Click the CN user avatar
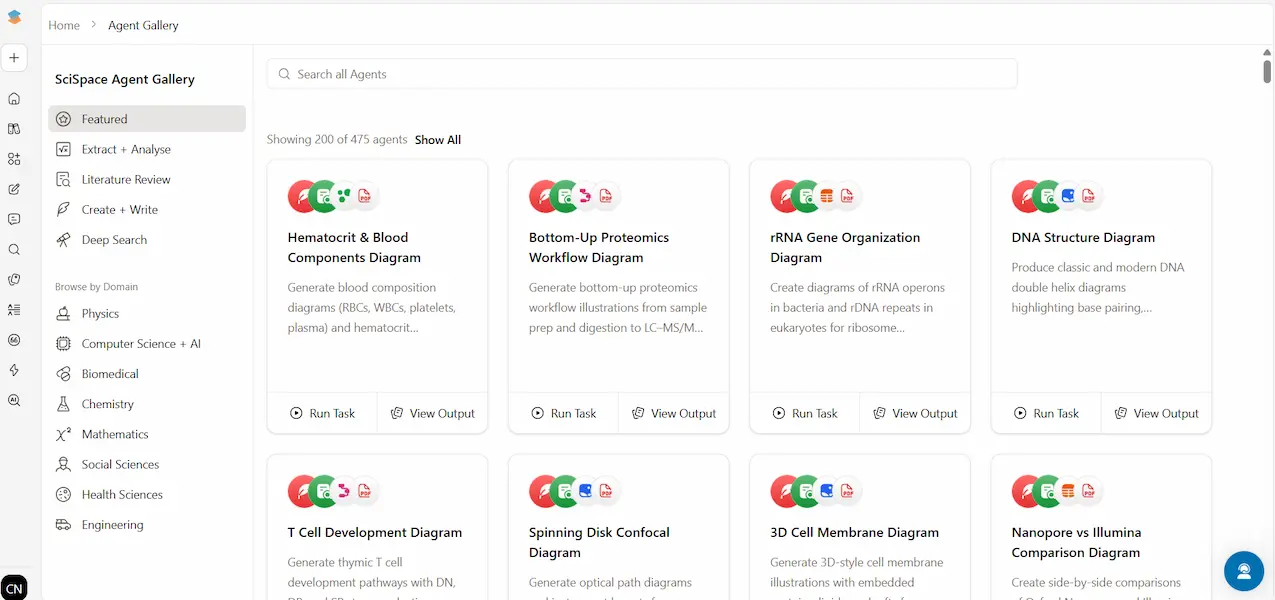The width and height of the screenshot is (1275, 600). [14, 587]
